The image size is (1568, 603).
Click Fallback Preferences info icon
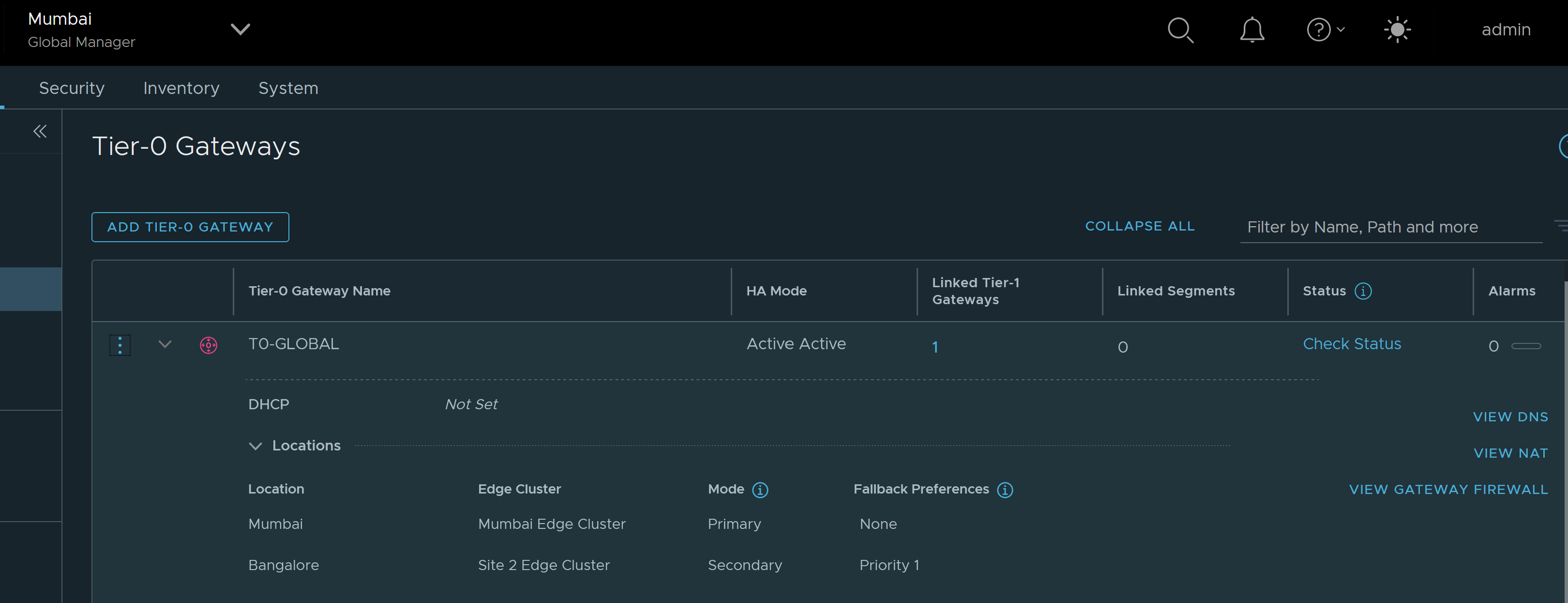(1004, 490)
